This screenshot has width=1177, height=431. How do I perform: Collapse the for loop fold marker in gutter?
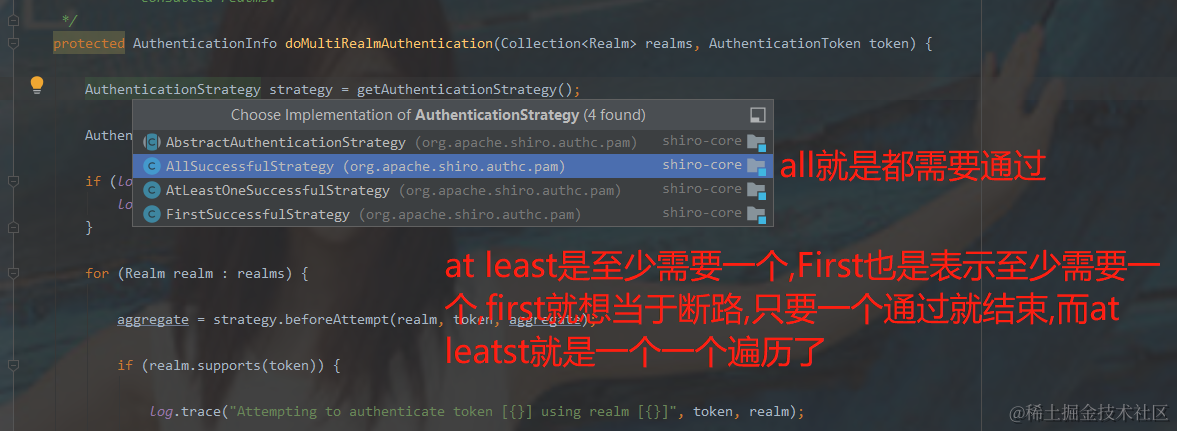(13, 273)
